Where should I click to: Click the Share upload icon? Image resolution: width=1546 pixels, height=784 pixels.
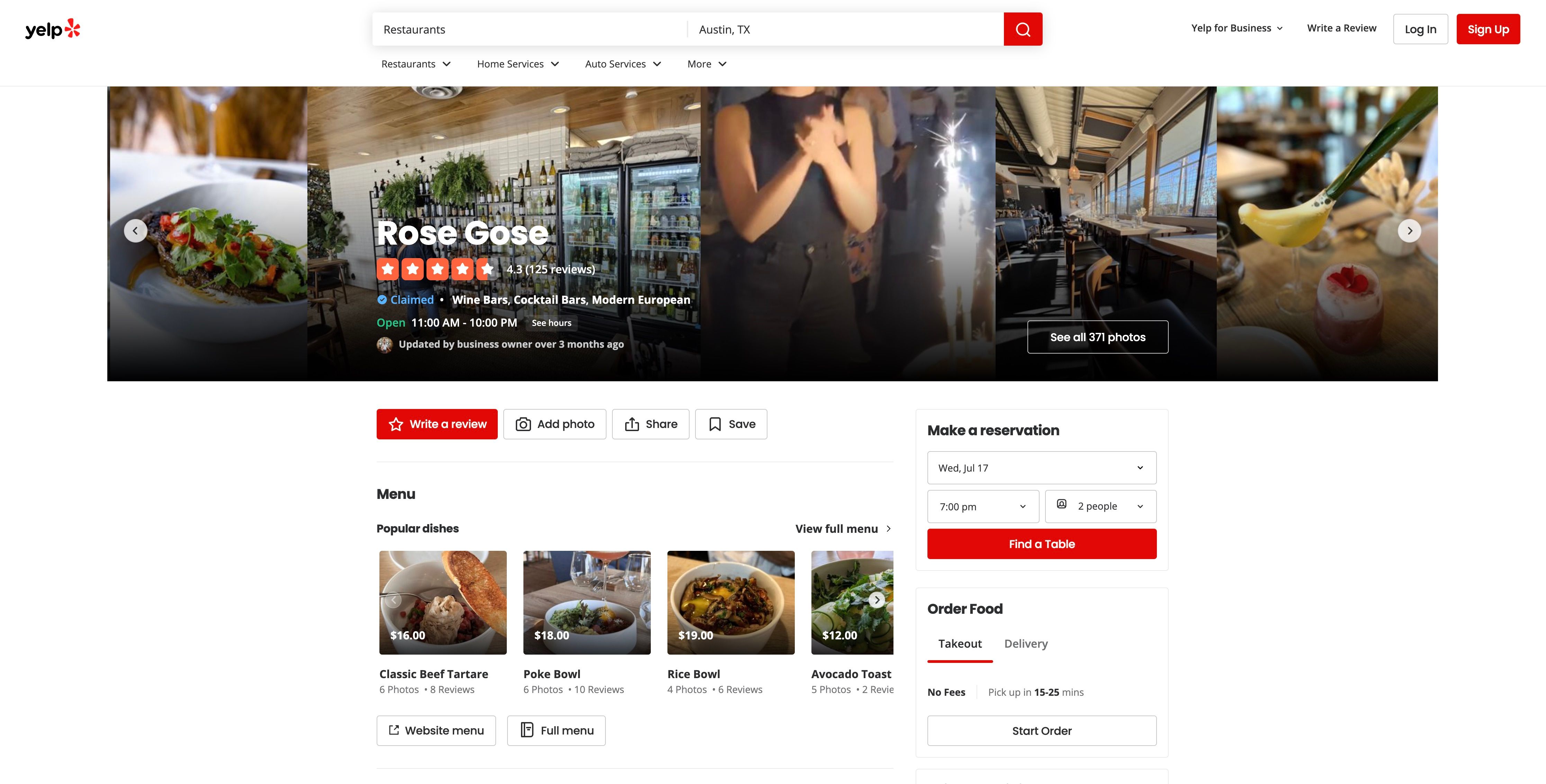(633, 423)
